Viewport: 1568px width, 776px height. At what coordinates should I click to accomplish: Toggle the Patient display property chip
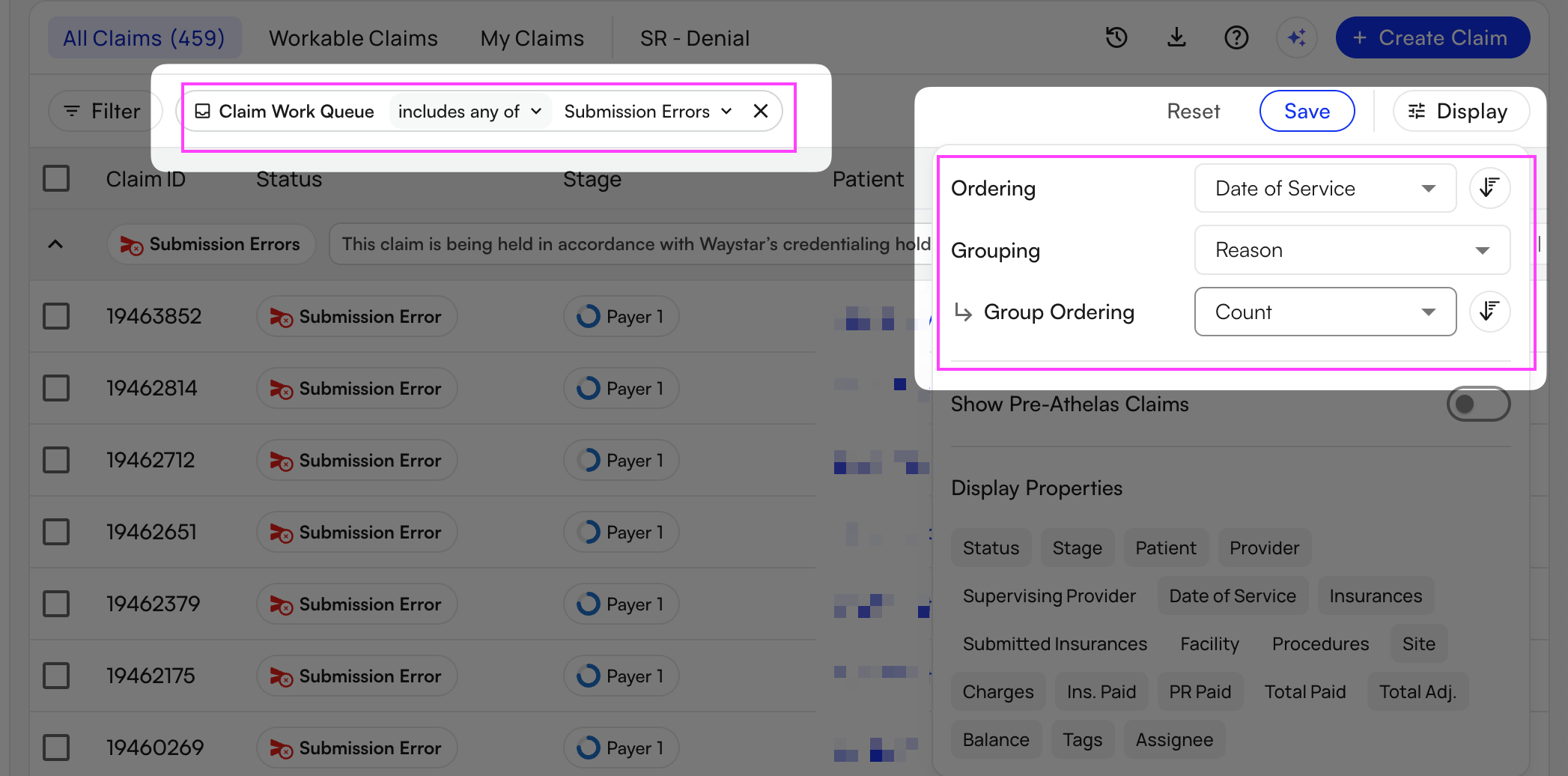[x=1165, y=548]
